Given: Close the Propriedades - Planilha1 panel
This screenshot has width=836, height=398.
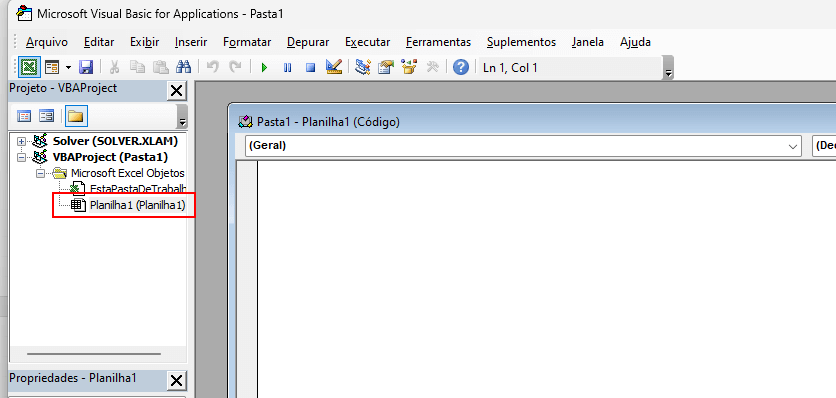Looking at the screenshot, I should [x=176, y=381].
